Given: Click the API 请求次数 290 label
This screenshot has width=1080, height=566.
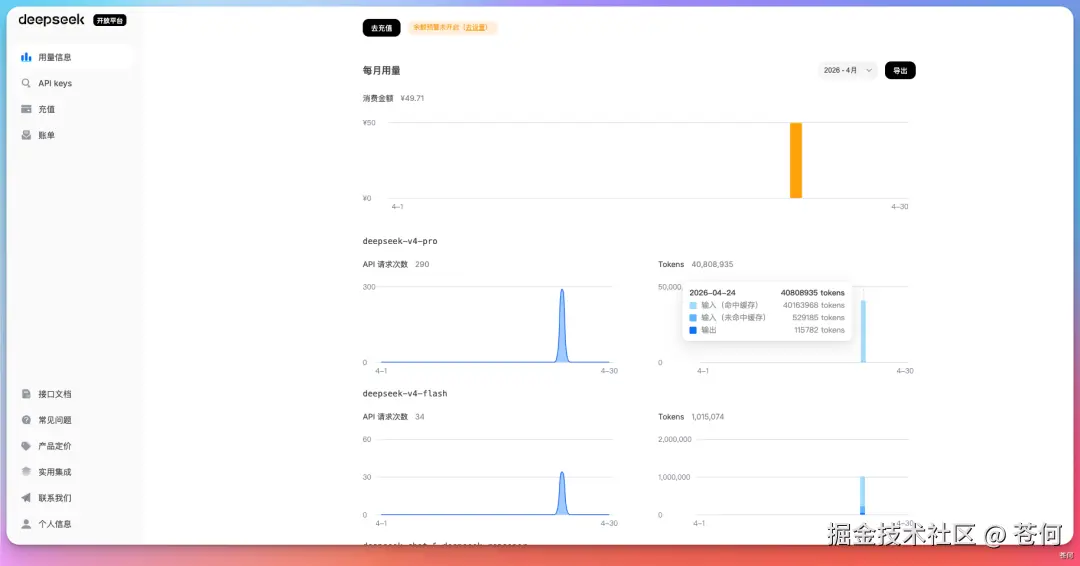Looking at the screenshot, I should point(396,264).
